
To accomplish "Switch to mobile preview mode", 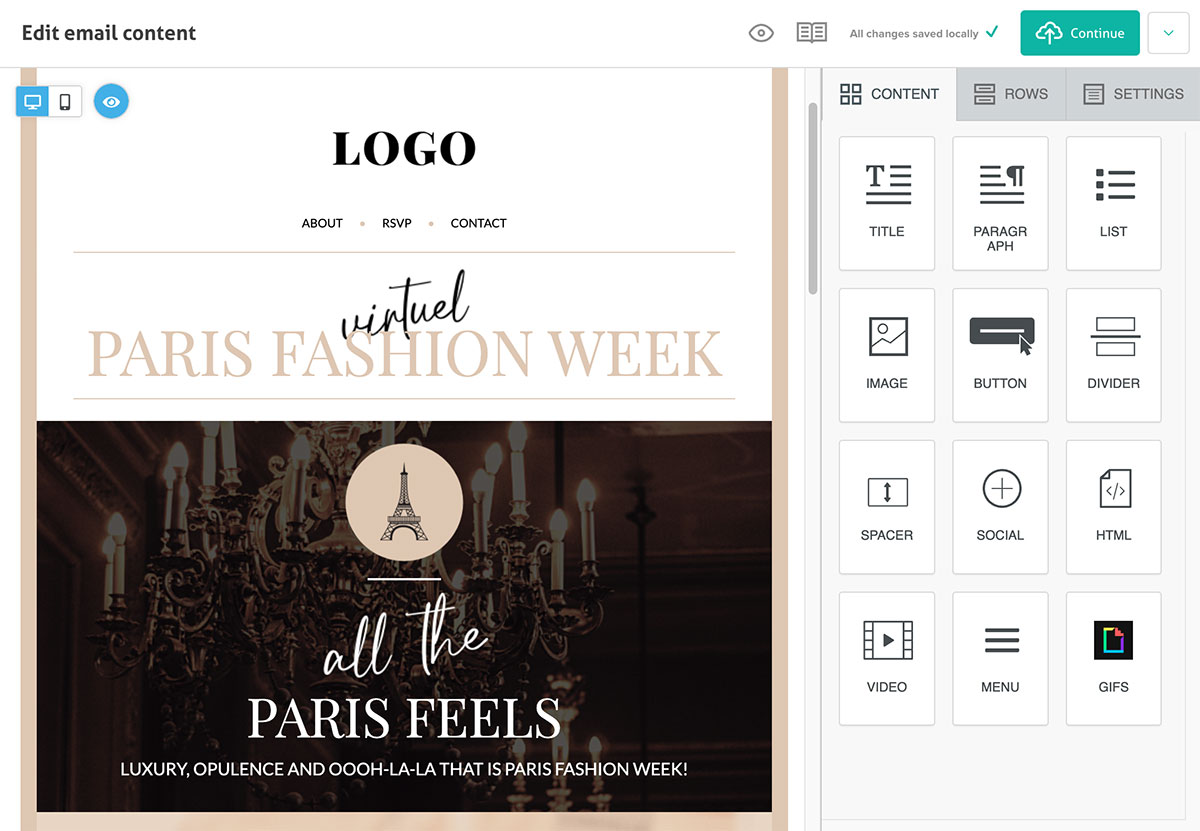I will pos(65,102).
